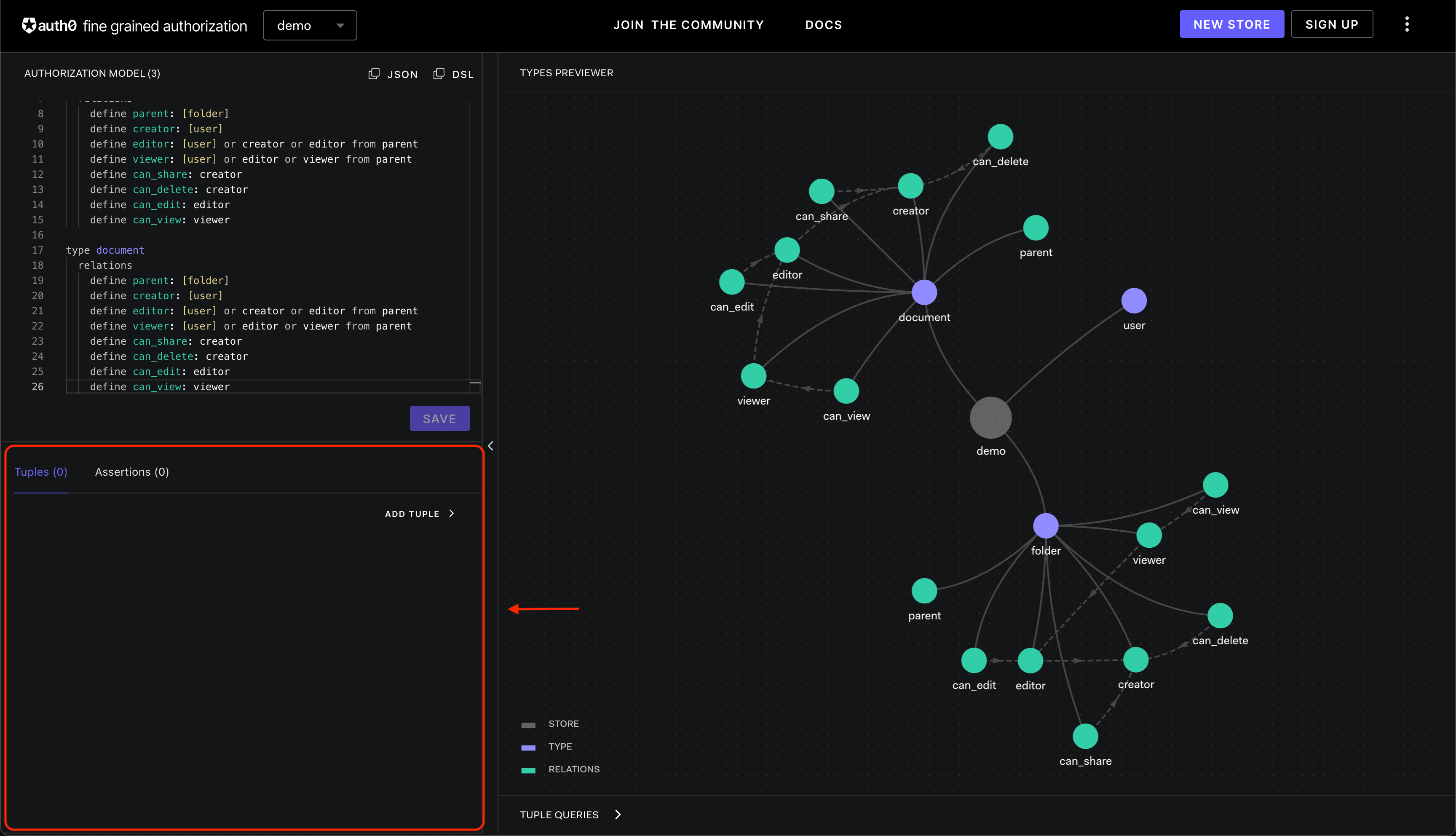The image size is (1456, 836).
Task: Click the code editor minimap scrollbar
Action: tap(475, 247)
